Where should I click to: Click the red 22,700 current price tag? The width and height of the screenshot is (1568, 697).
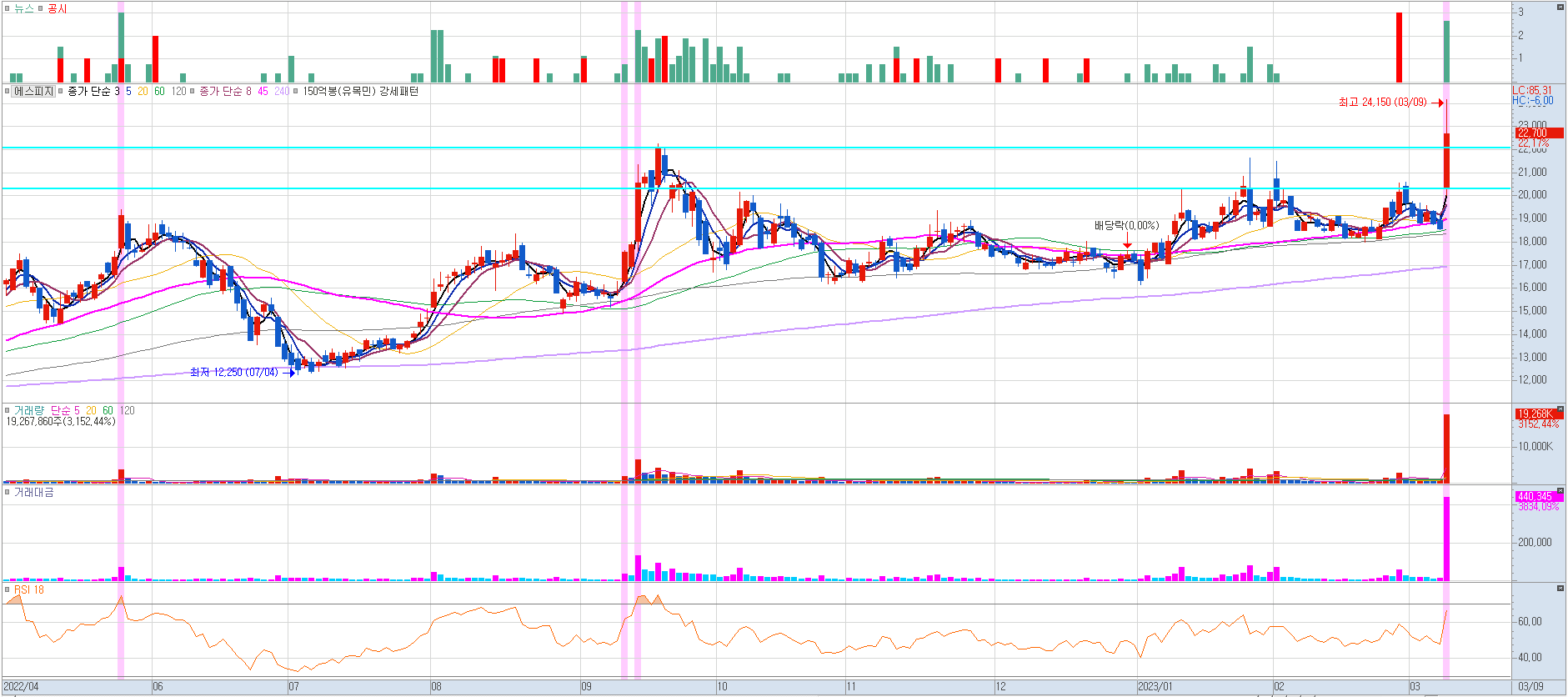pyautogui.click(x=1538, y=133)
